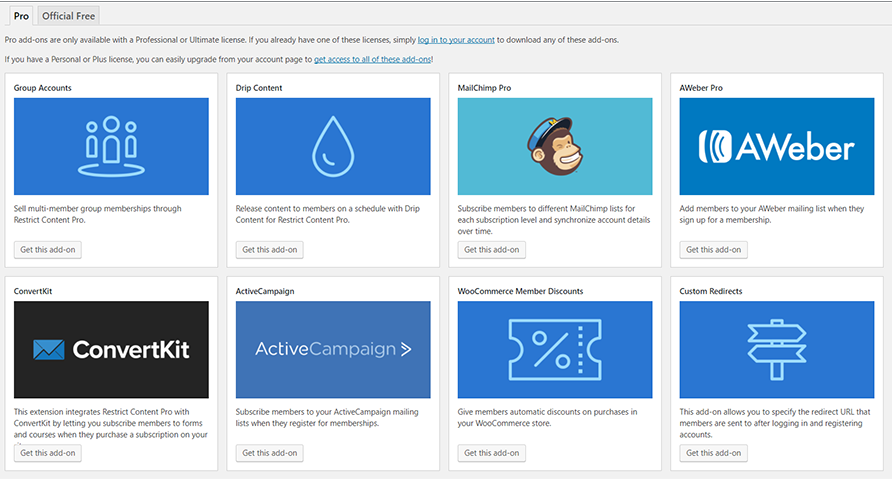Image resolution: width=892 pixels, height=485 pixels.
Task: Click the Custom Redirects signpost icon
Action: pos(776,349)
